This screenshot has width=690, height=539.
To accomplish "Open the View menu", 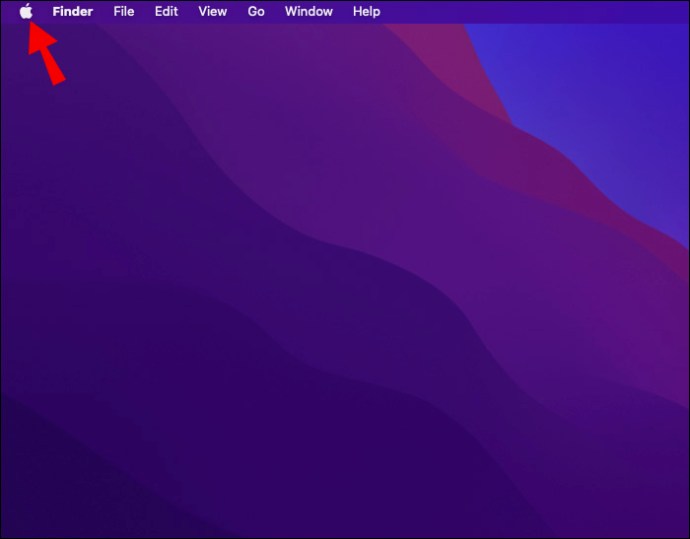I will [213, 11].
